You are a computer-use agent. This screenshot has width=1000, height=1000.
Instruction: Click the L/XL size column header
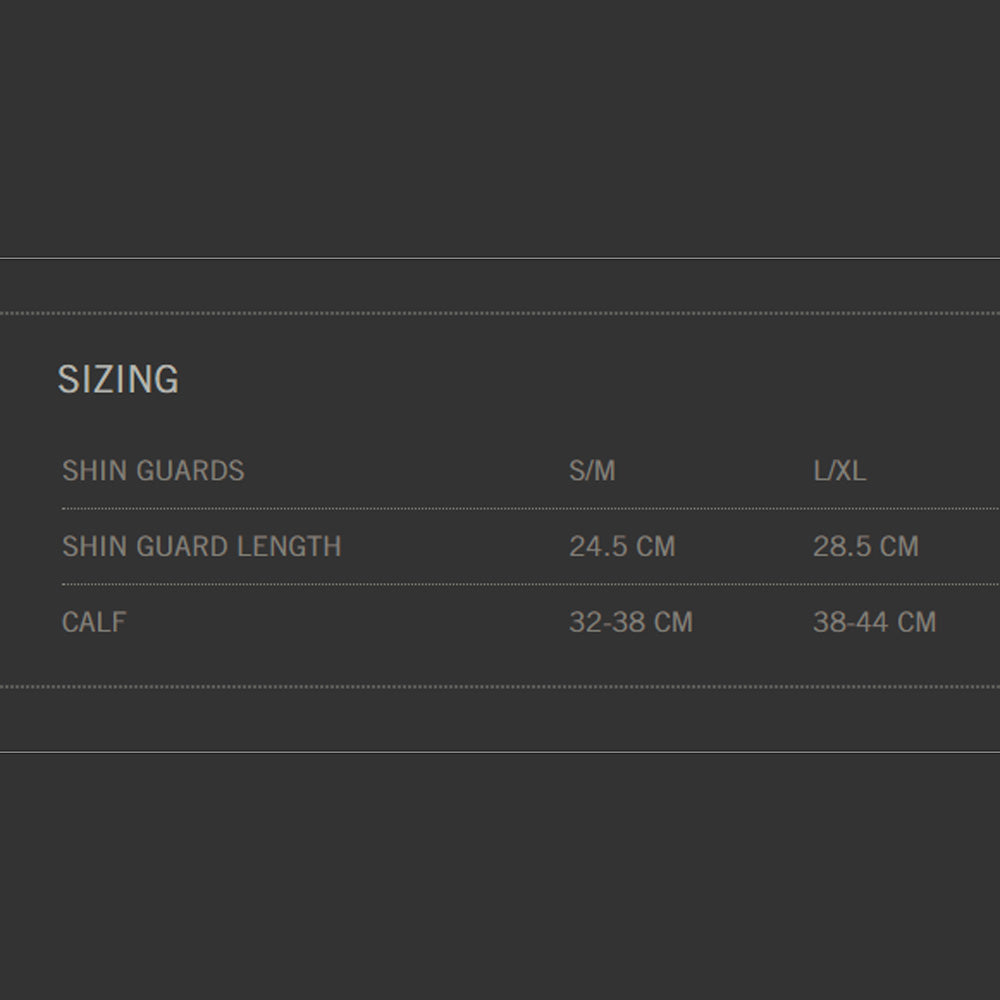tap(839, 471)
